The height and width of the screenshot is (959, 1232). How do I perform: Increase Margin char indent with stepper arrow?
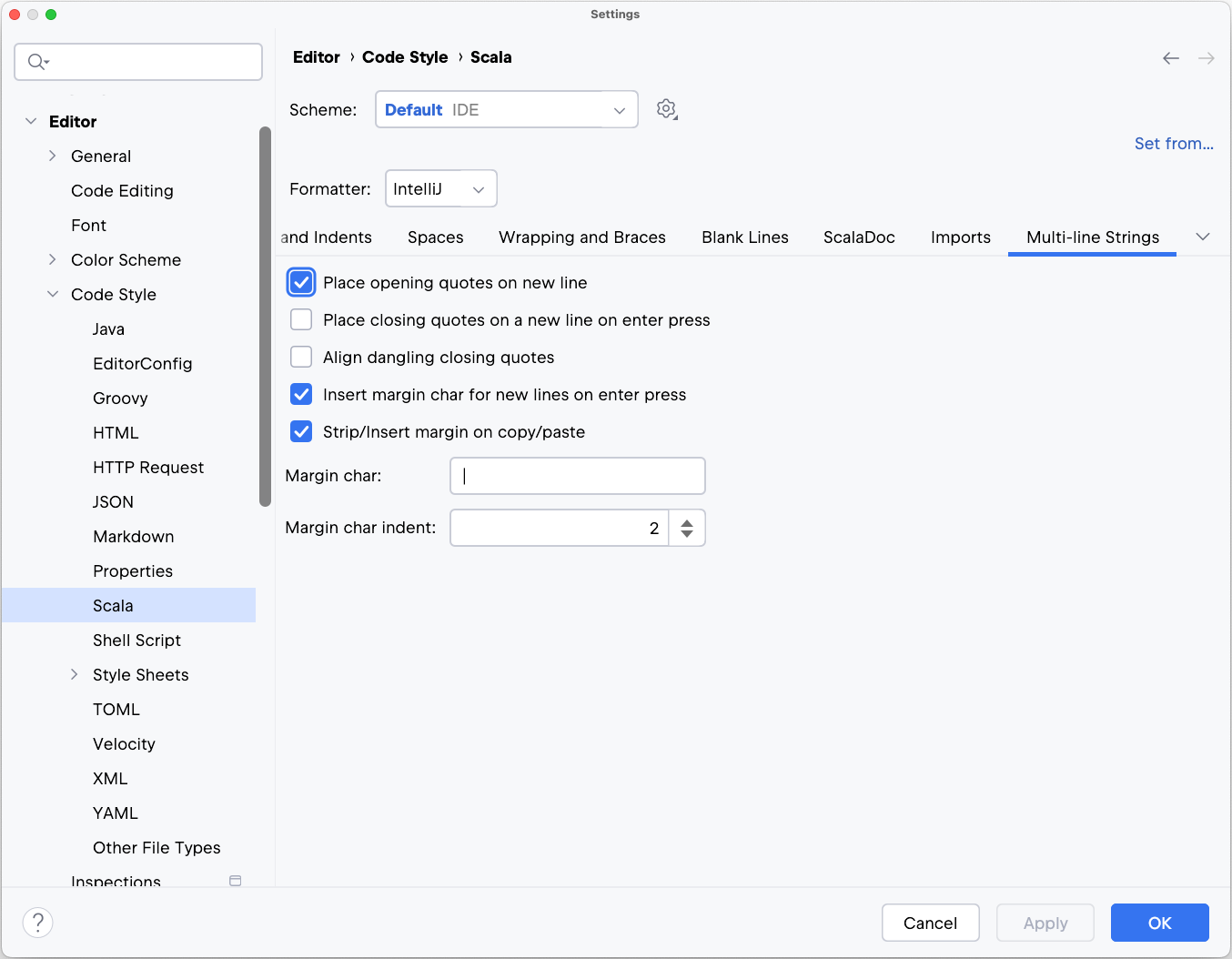tap(687, 521)
